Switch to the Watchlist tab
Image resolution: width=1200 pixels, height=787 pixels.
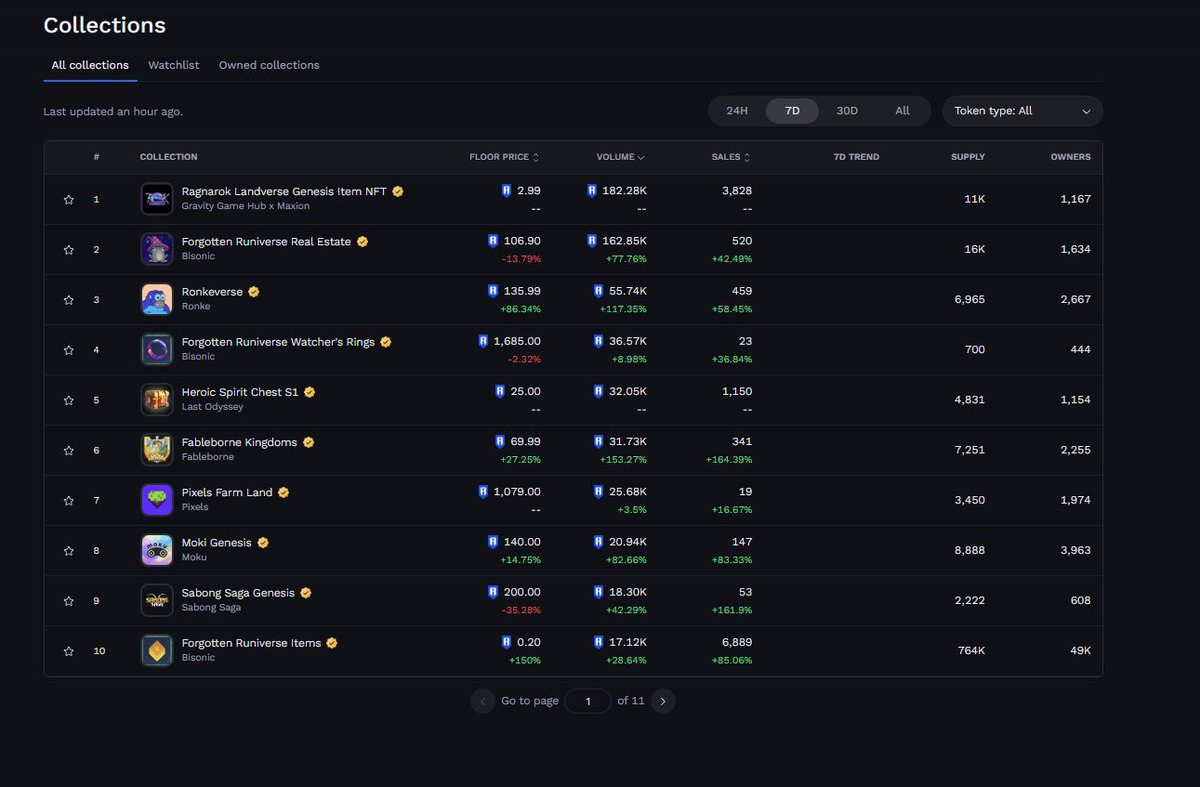coord(174,65)
